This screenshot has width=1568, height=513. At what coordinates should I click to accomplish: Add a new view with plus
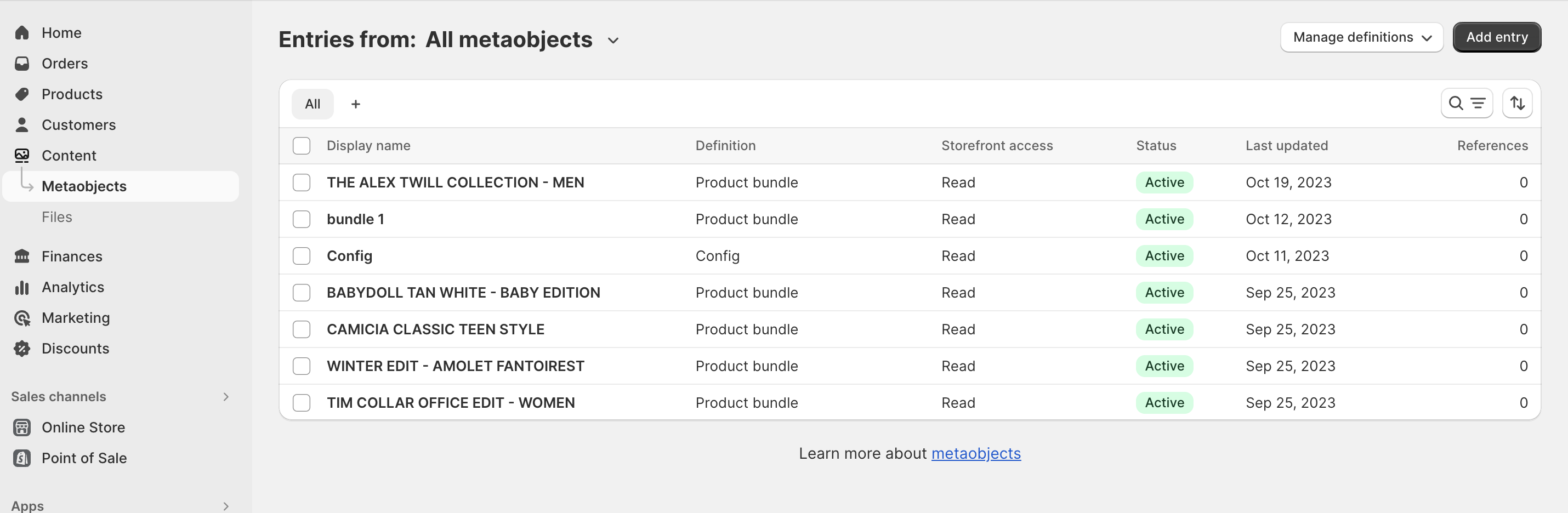click(355, 104)
